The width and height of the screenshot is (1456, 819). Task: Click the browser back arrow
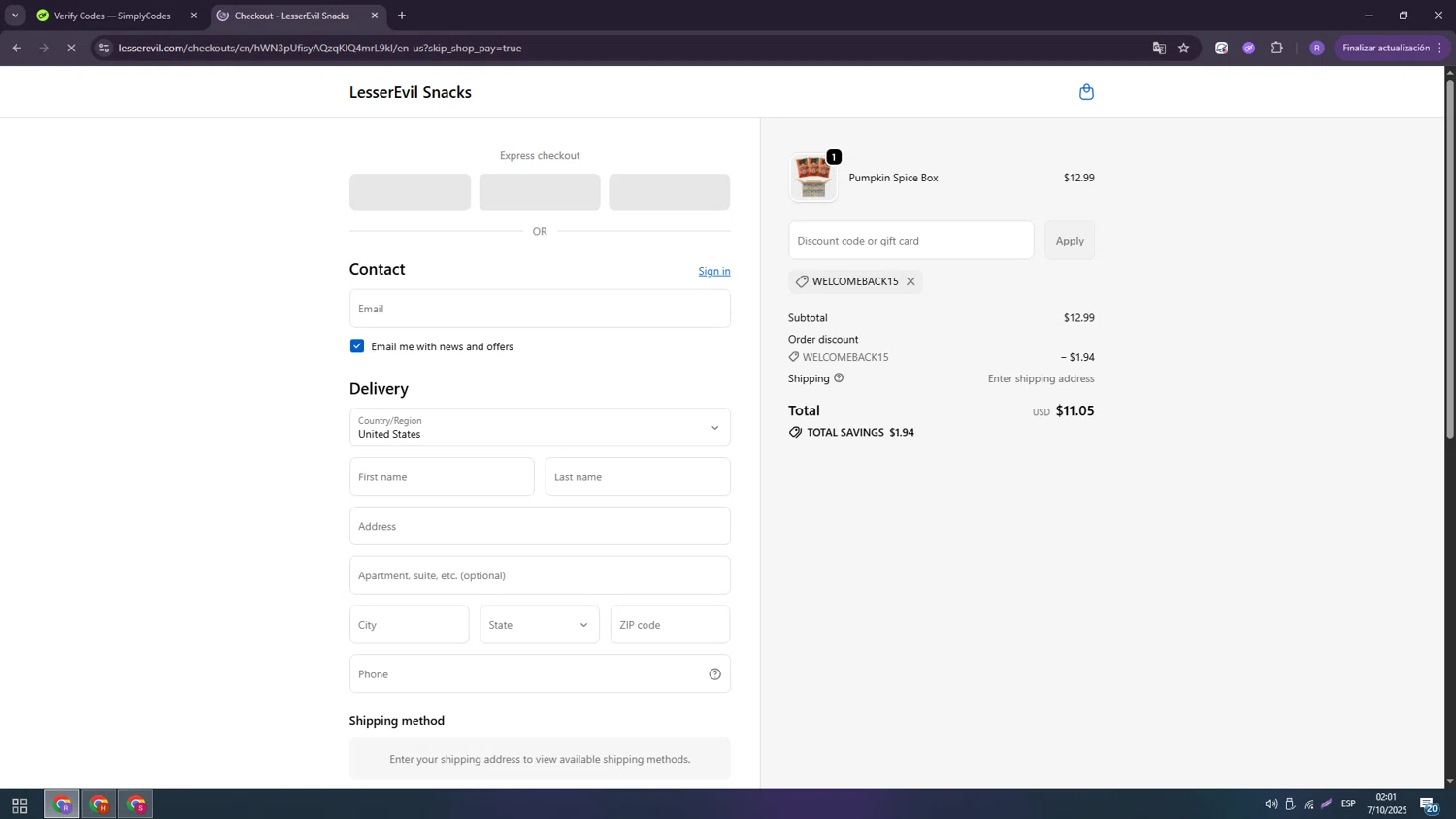point(17,48)
